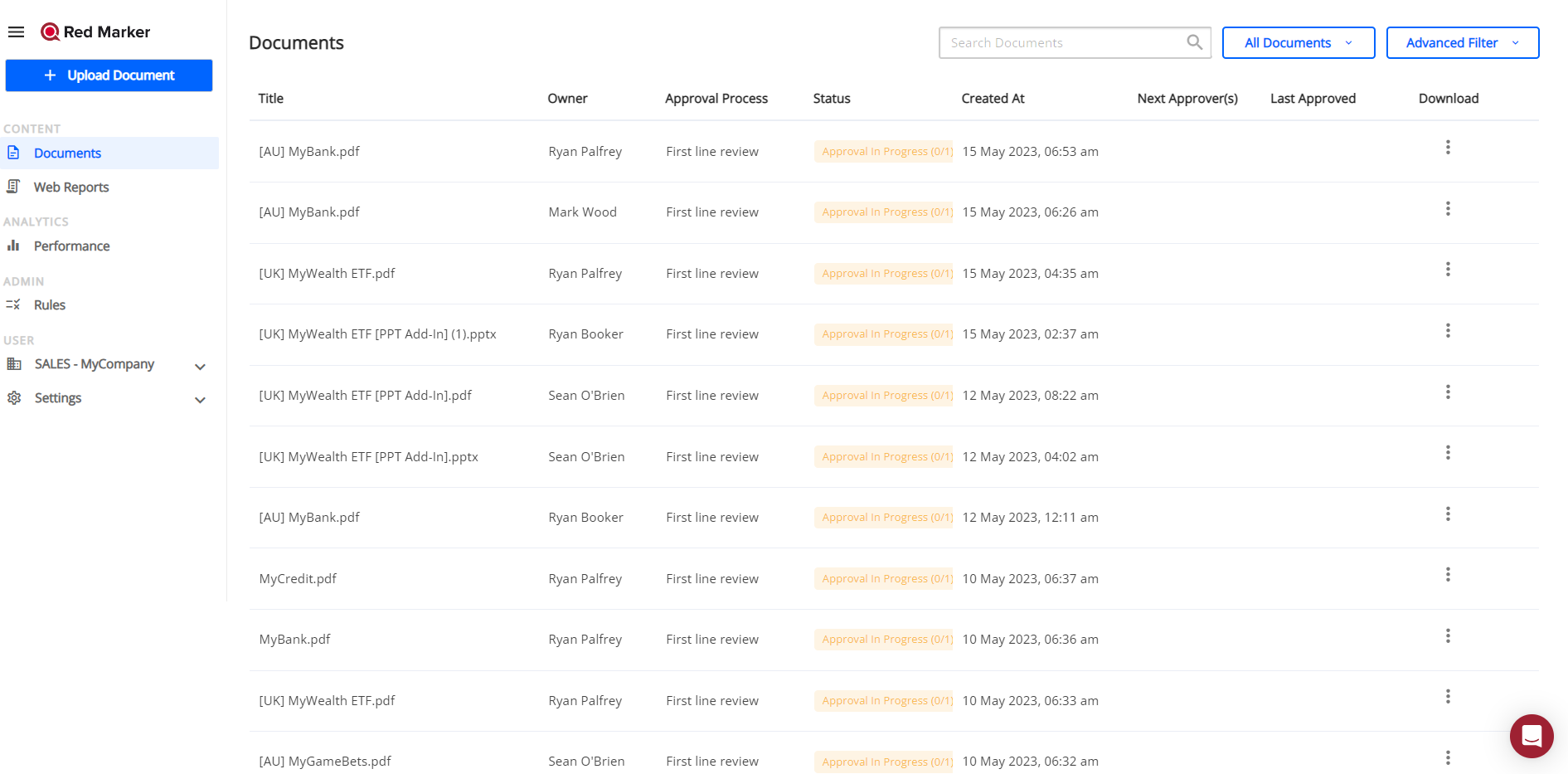Open three-dot menu for MyBank.pdf row
Screen dimensions: 1568x774
click(x=1448, y=636)
